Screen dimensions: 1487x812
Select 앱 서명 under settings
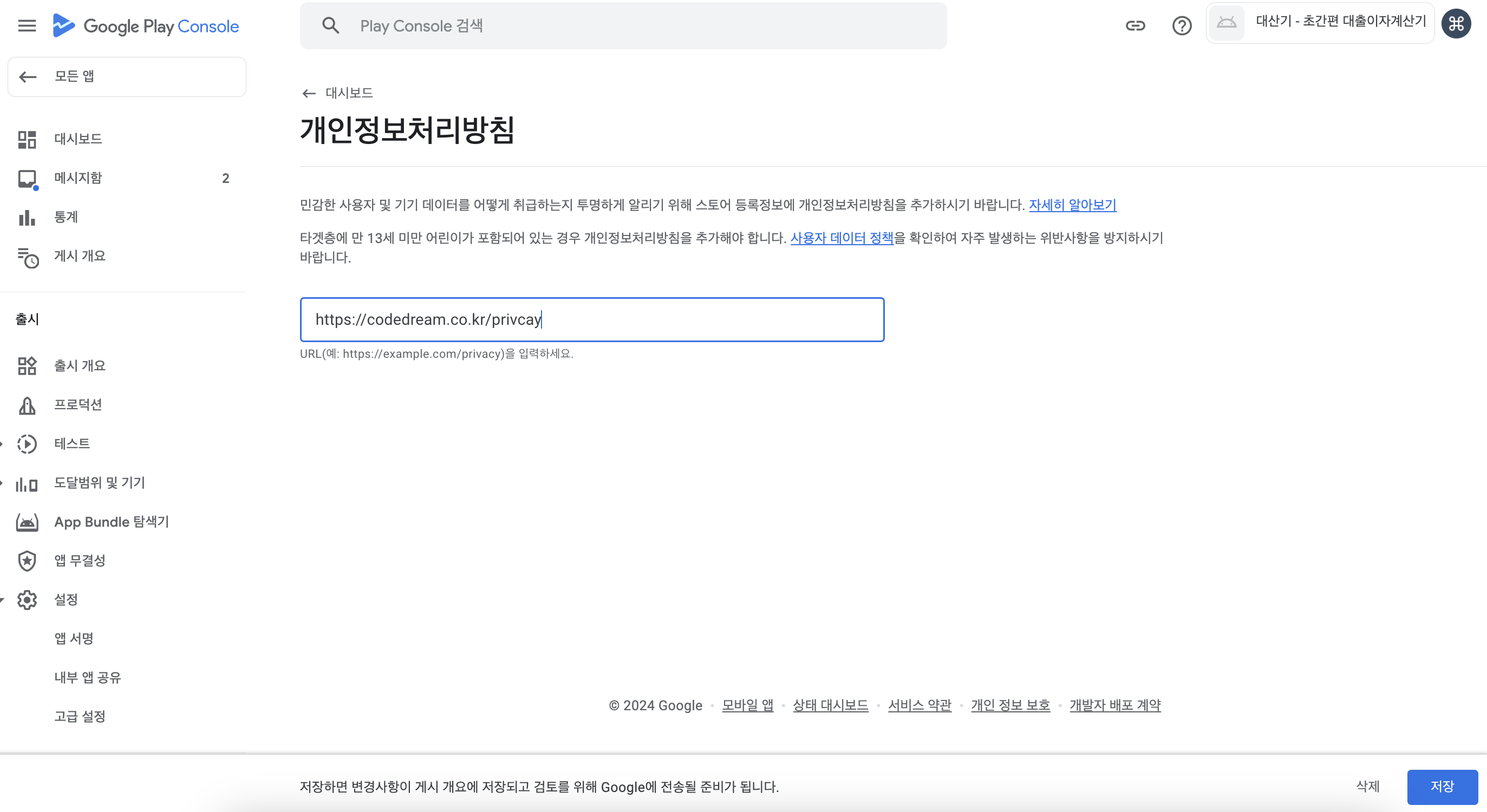pos(74,639)
